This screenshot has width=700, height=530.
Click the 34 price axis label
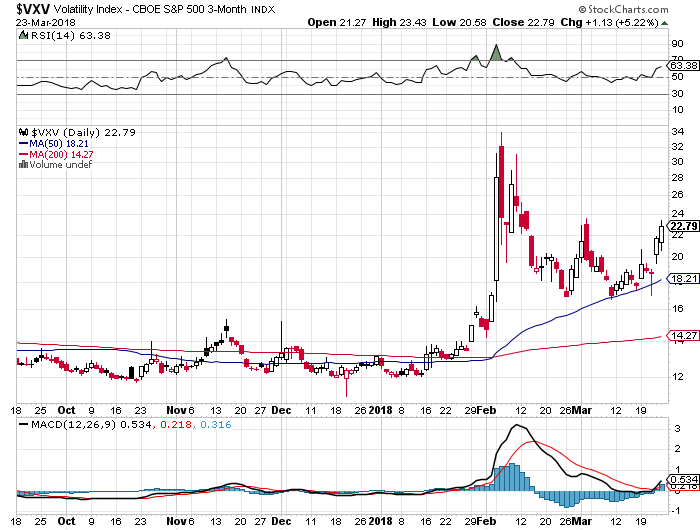677,131
